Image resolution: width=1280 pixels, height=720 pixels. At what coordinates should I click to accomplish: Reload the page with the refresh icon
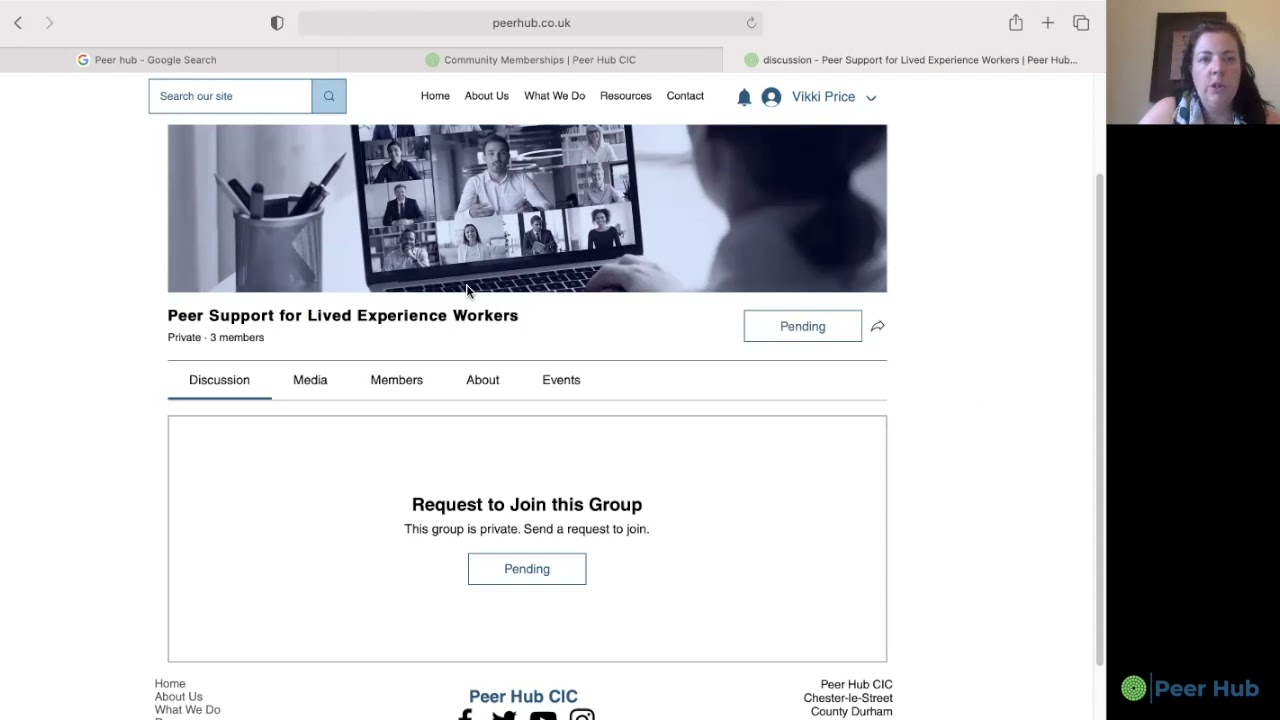pyautogui.click(x=751, y=23)
